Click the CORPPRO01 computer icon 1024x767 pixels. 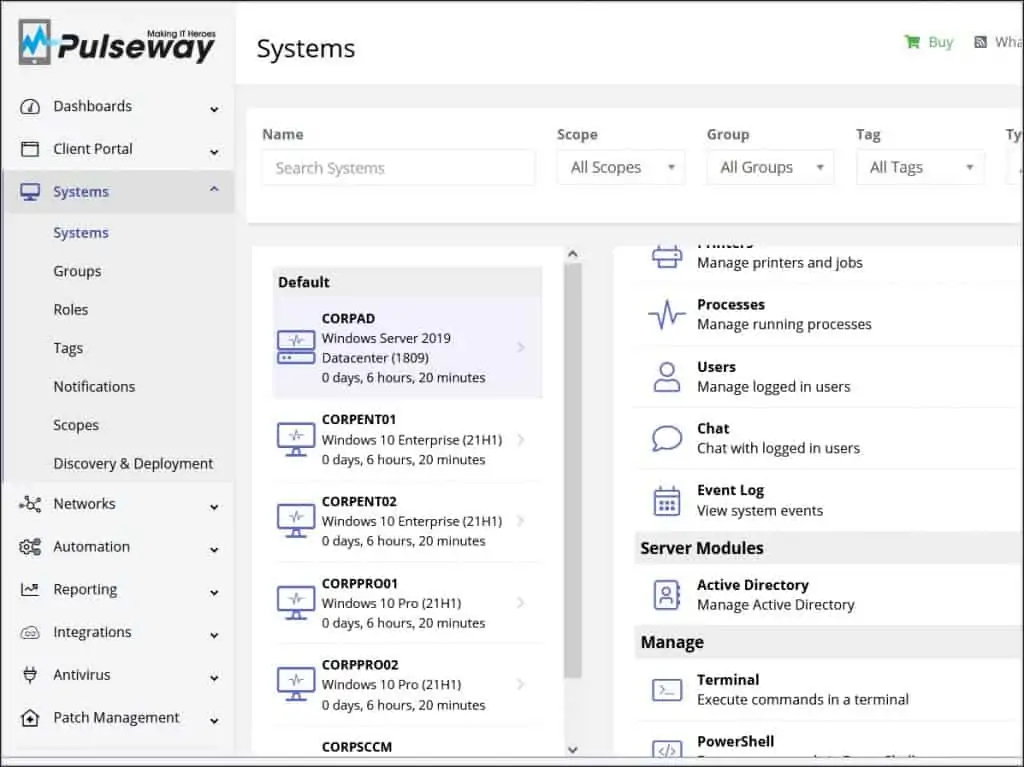(296, 603)
